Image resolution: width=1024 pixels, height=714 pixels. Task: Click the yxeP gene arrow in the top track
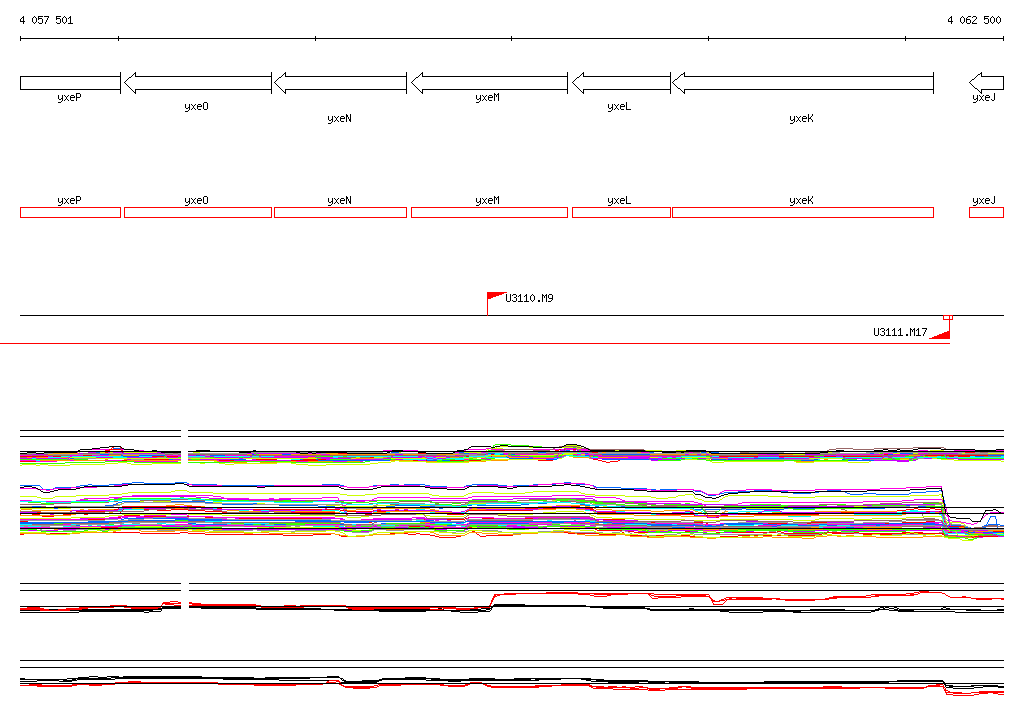71,83
